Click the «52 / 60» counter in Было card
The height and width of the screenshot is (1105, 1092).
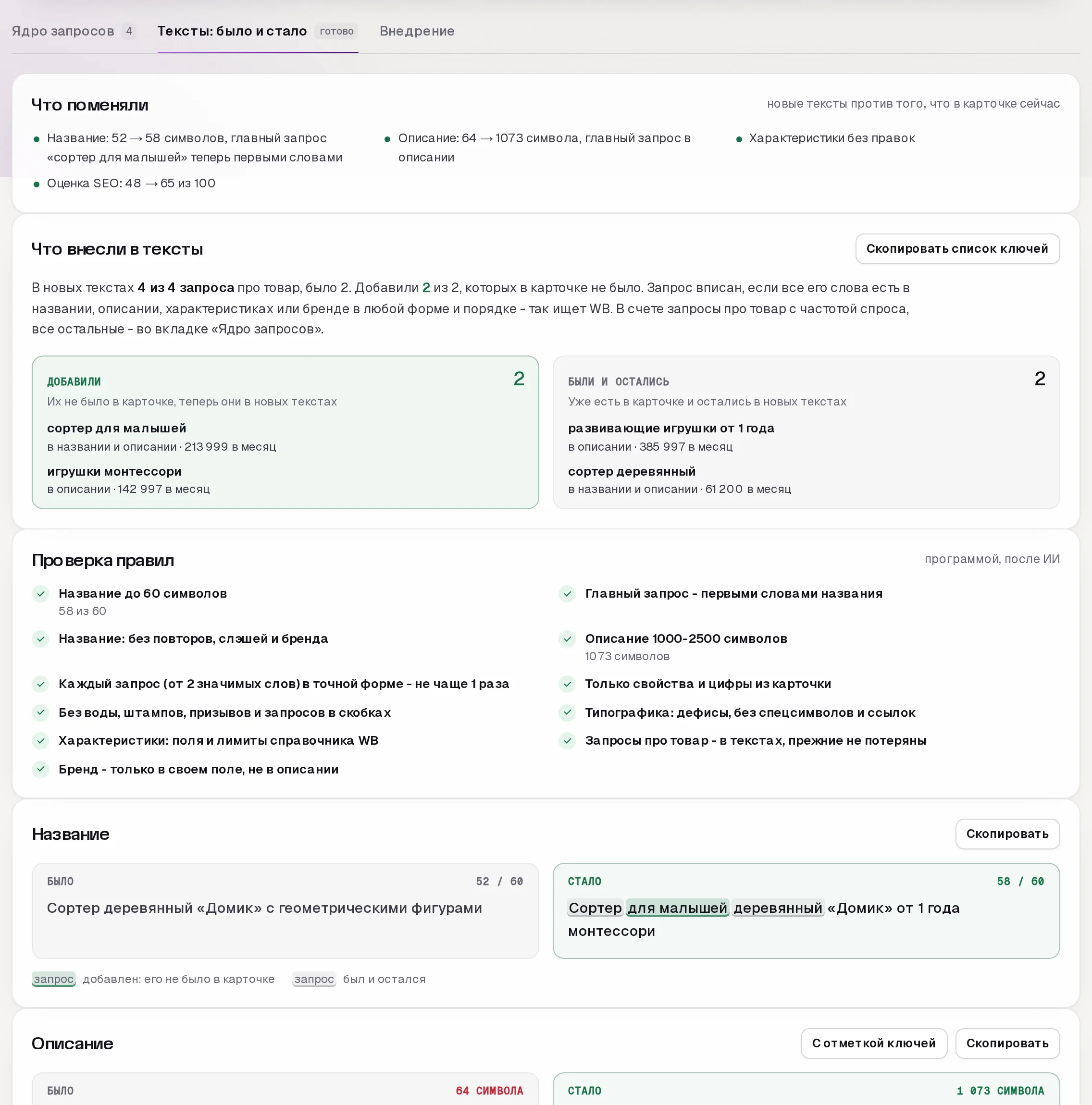[500, 882]
